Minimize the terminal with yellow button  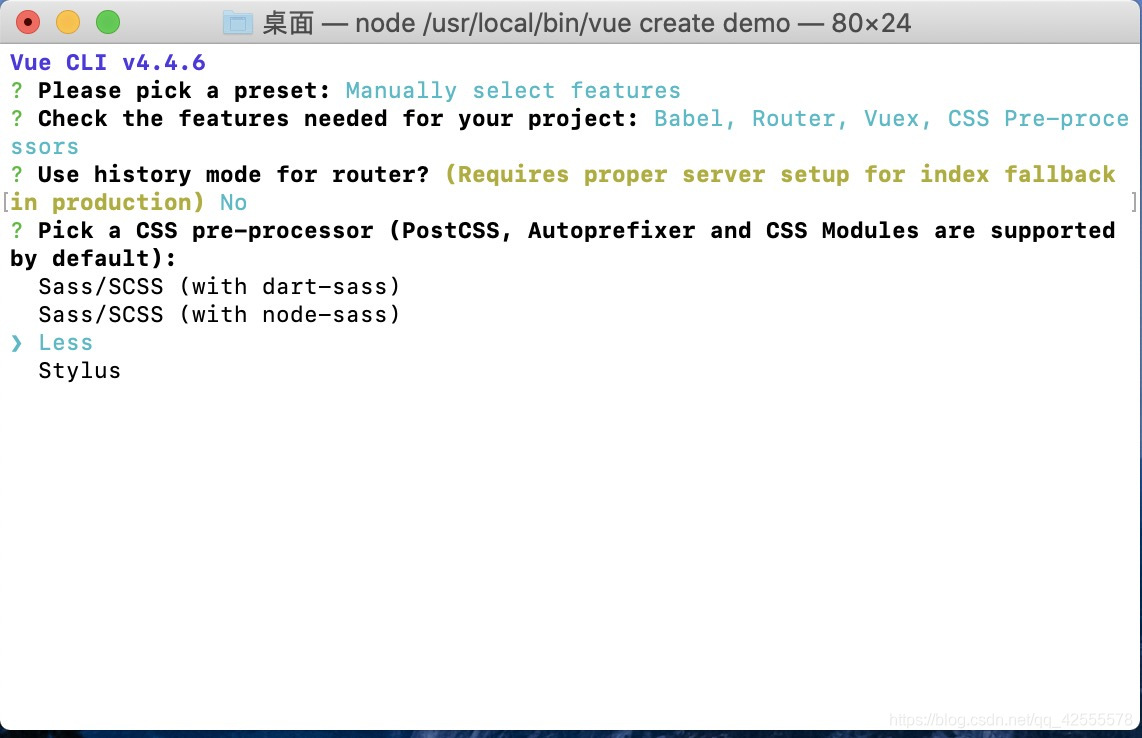coord(68,23)
